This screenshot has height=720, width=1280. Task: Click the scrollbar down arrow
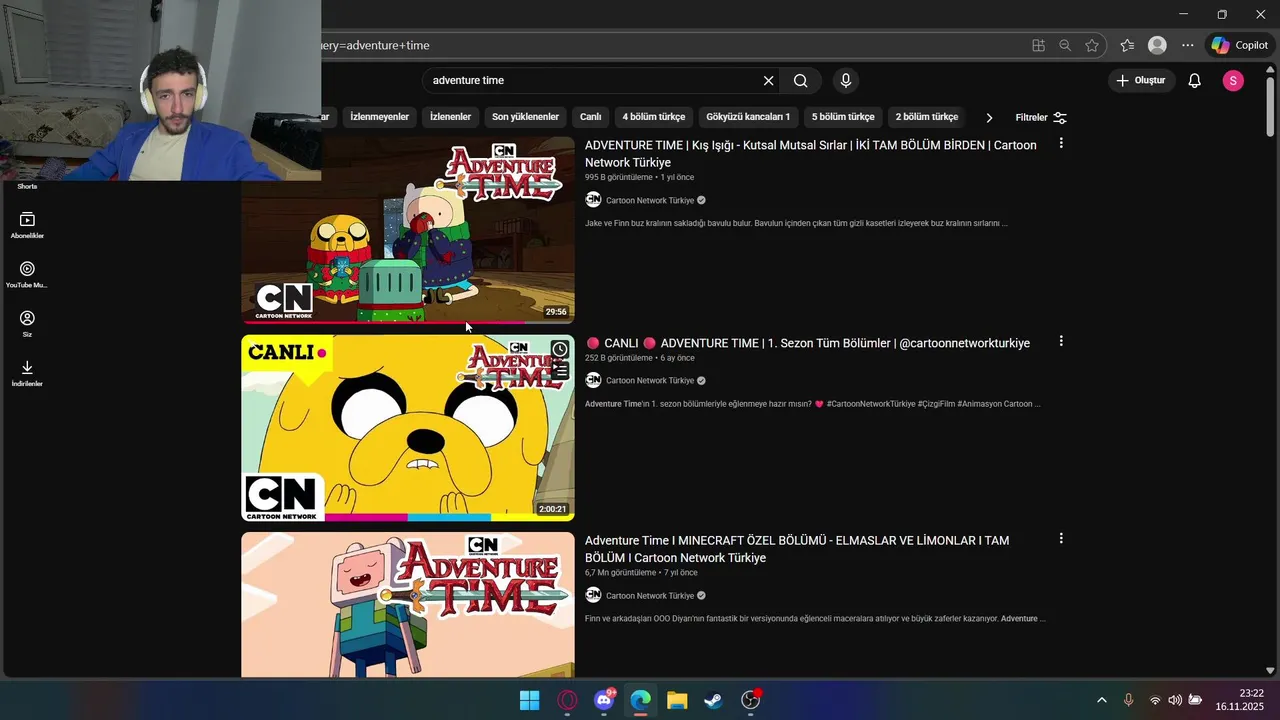click(1271, 671)
